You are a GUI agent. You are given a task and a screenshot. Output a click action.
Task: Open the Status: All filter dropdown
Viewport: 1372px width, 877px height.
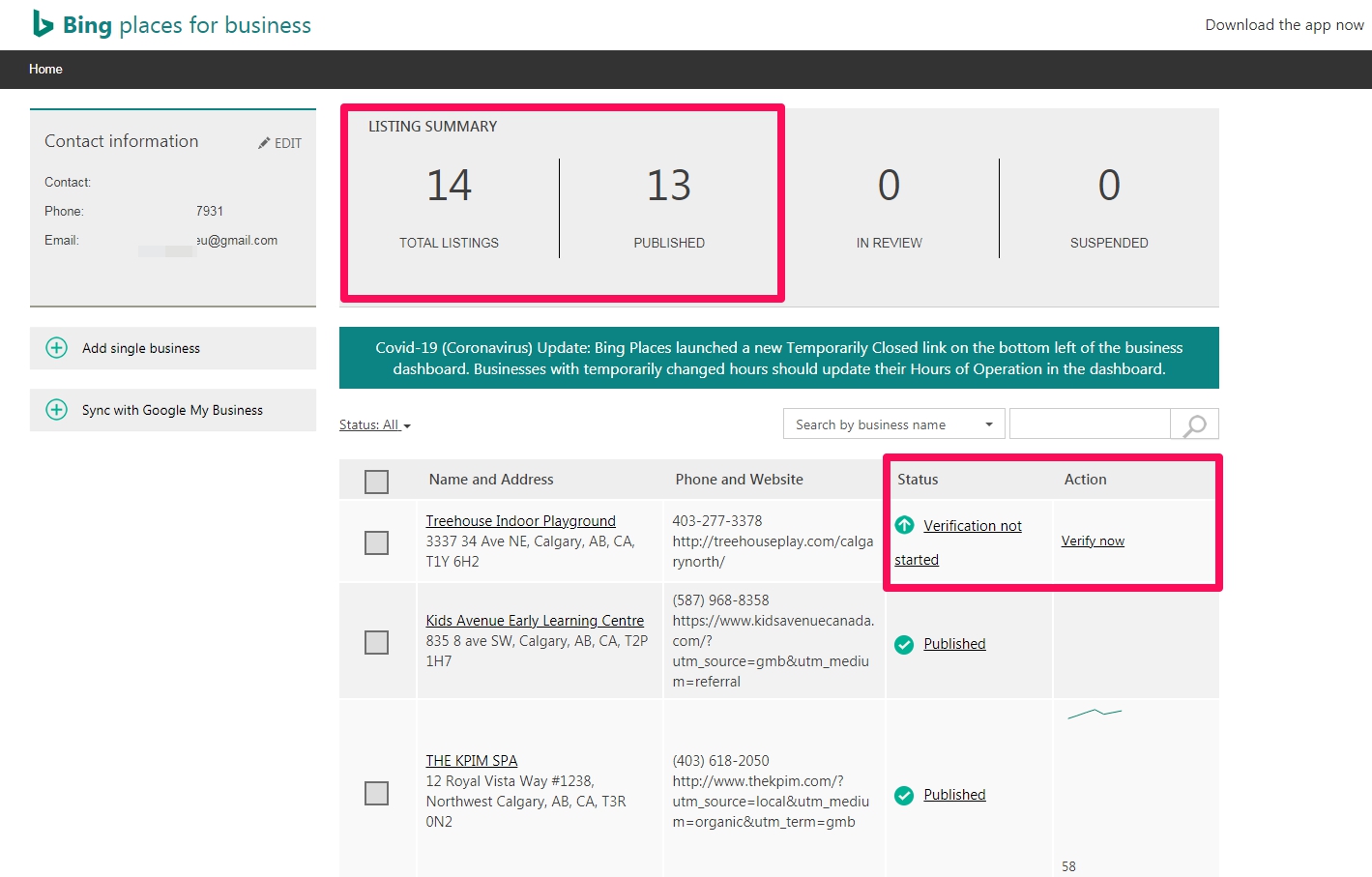click(375, 424)
